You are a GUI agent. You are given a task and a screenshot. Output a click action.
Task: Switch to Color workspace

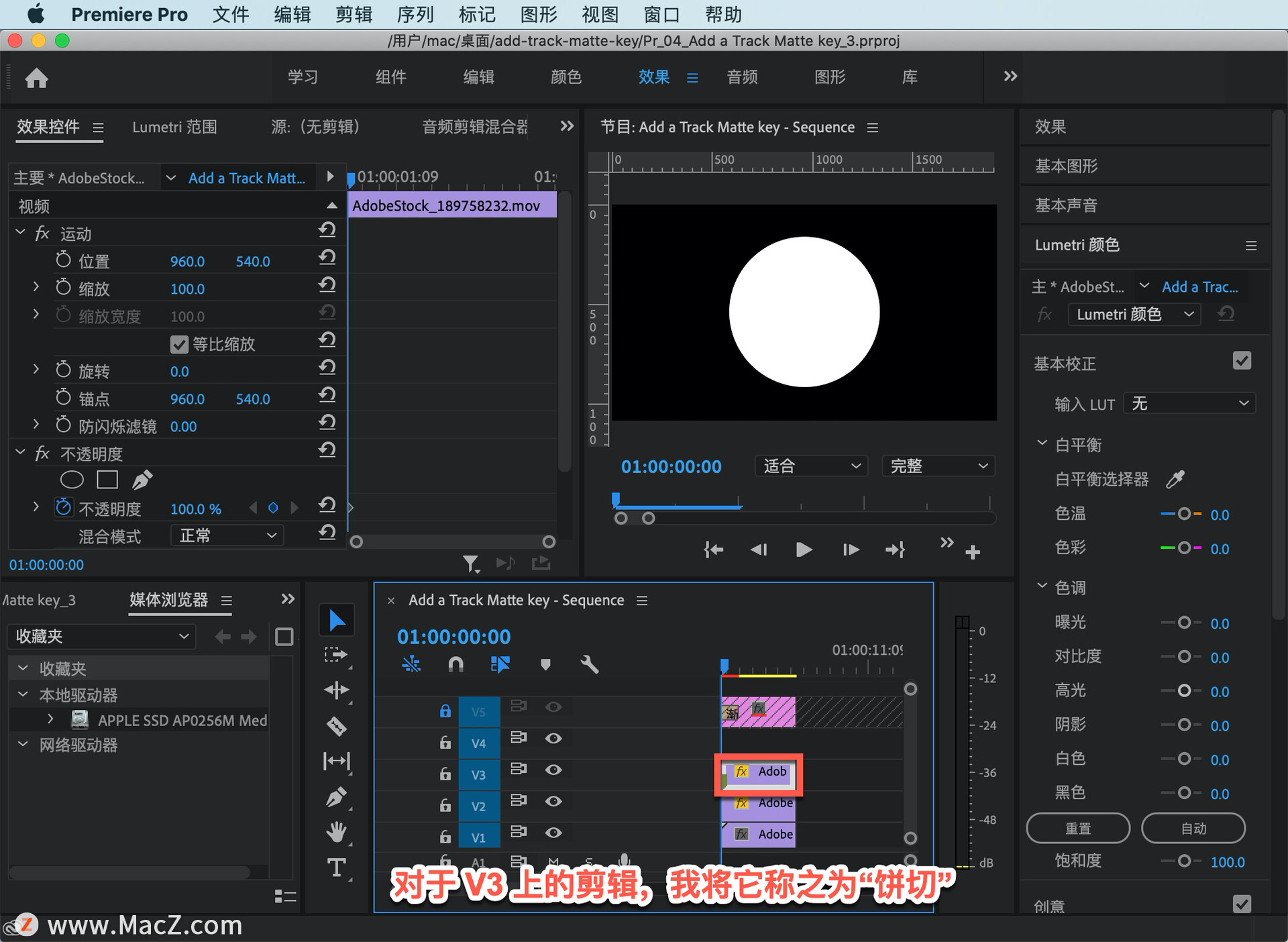click(x=566, y=77)
